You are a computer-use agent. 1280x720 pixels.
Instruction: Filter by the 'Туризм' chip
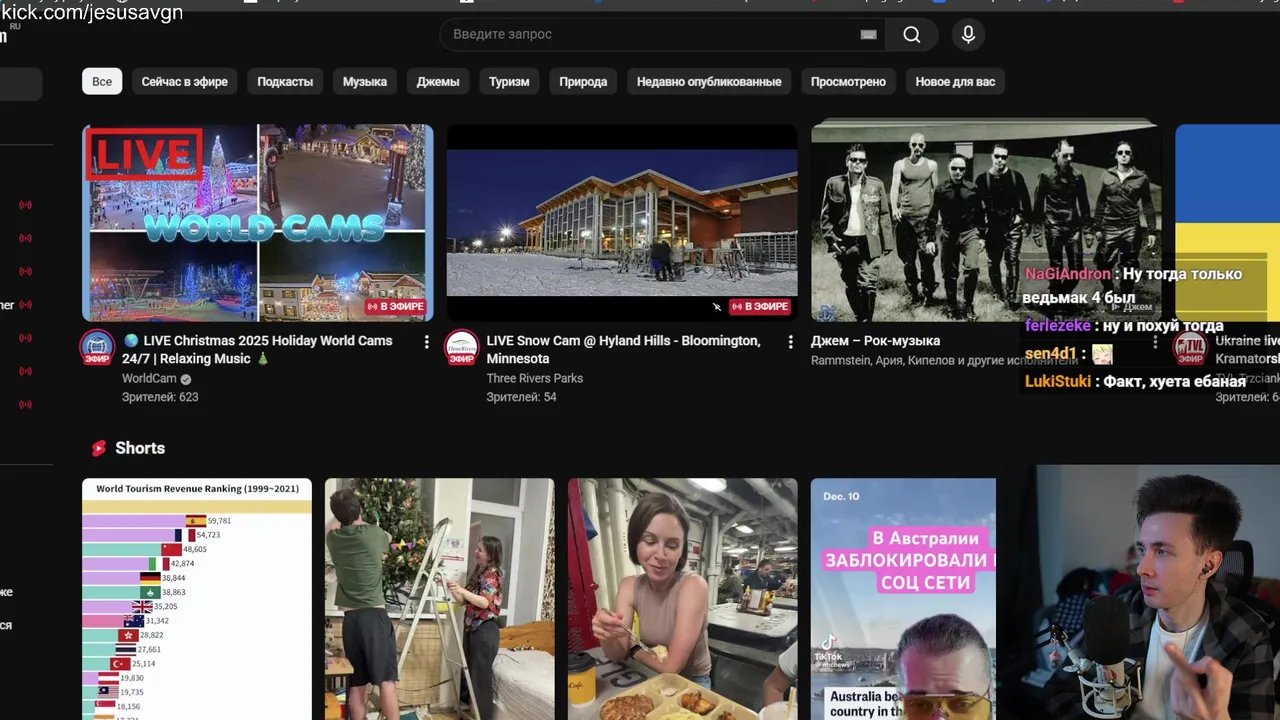tap(509, 82)
